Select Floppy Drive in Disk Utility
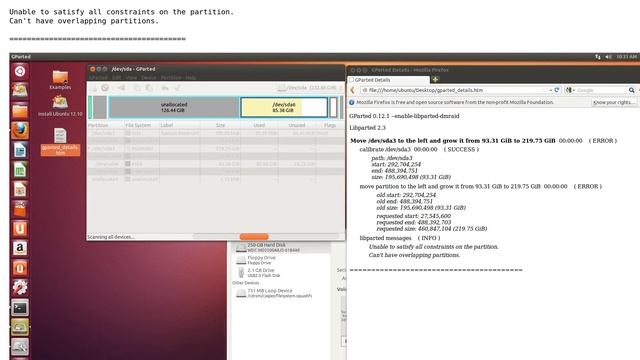 (282, 260)
